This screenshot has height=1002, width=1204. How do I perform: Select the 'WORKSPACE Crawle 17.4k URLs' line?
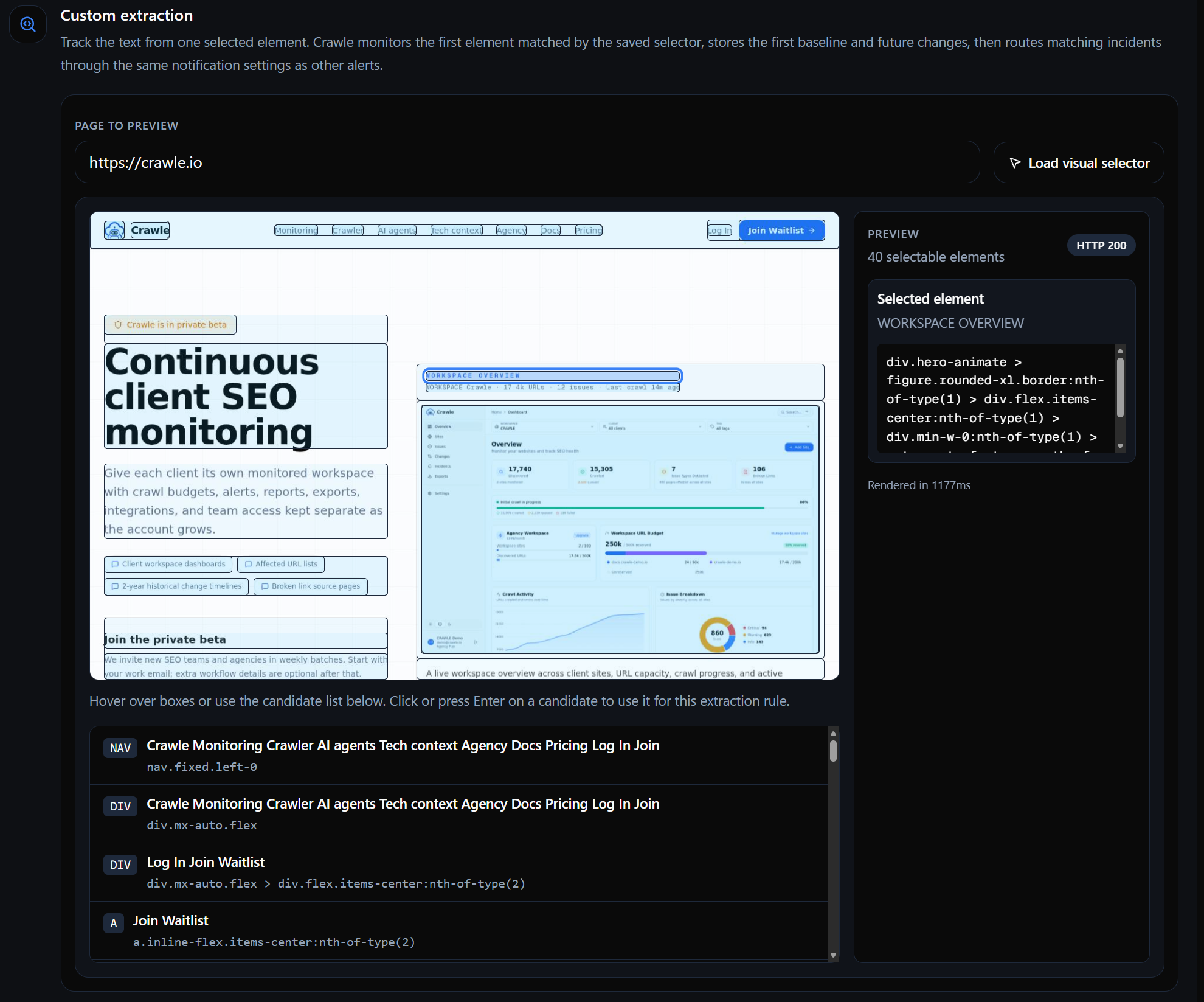[x=553, y=388]
